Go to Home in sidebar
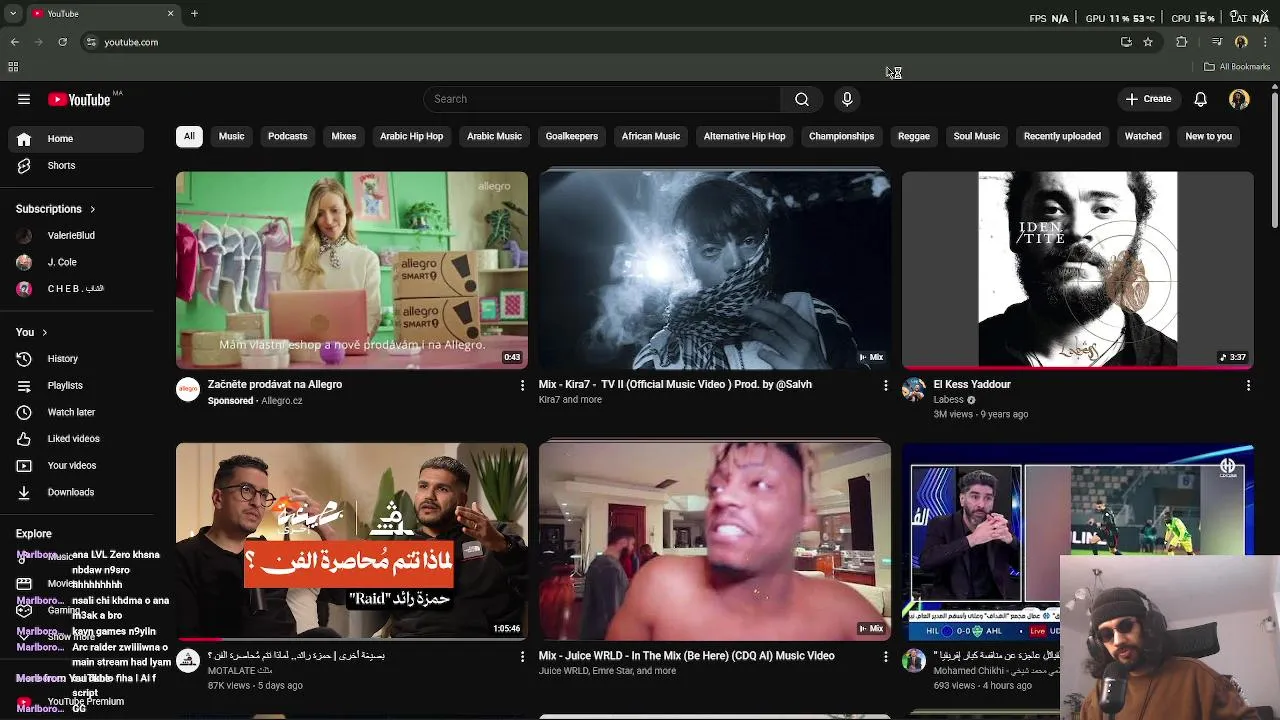The height and width of the screenshot is (720, 1280). point(76,139)
